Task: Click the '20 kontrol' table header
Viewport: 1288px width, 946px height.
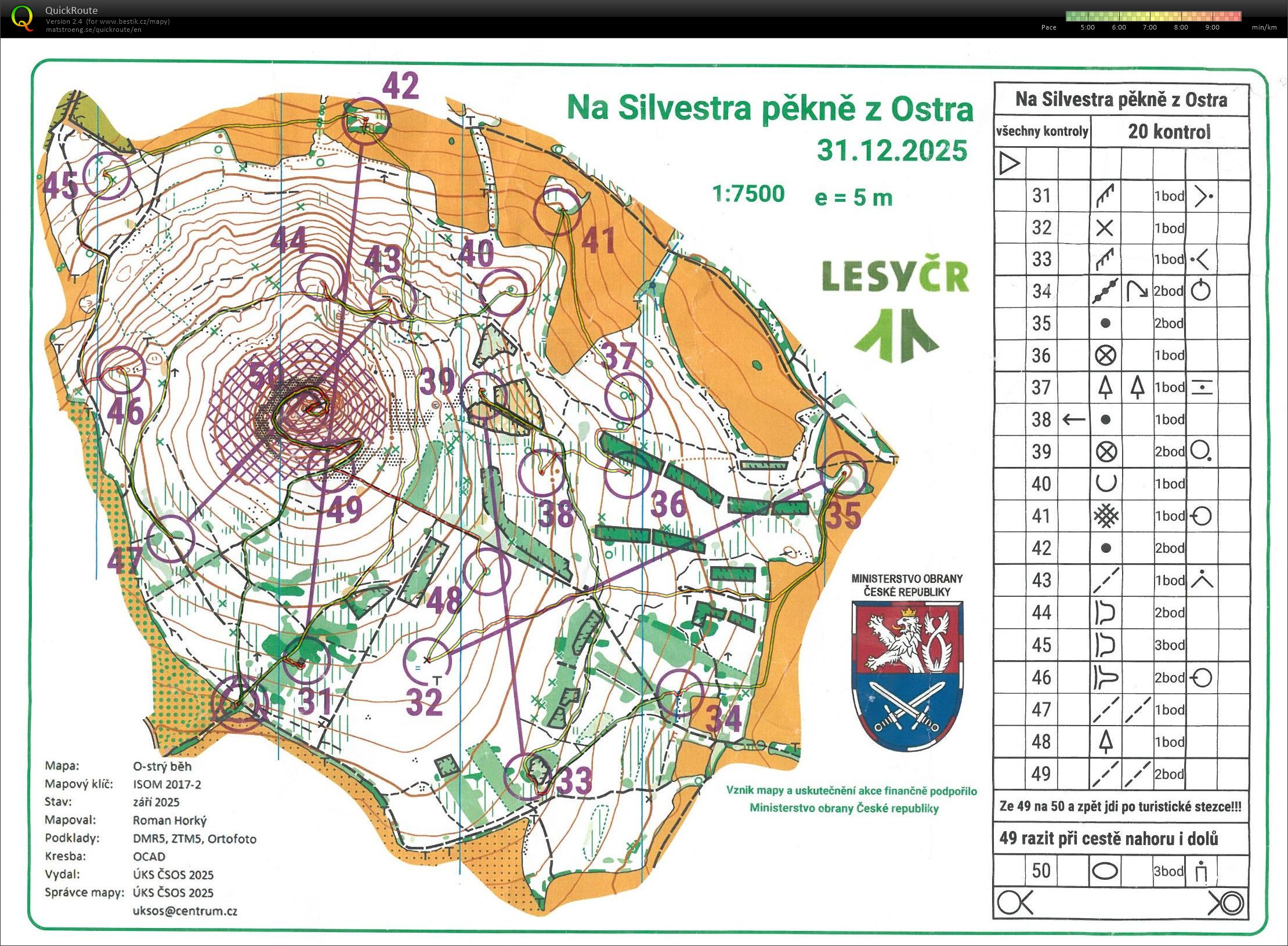Action: click(1169, 132)
